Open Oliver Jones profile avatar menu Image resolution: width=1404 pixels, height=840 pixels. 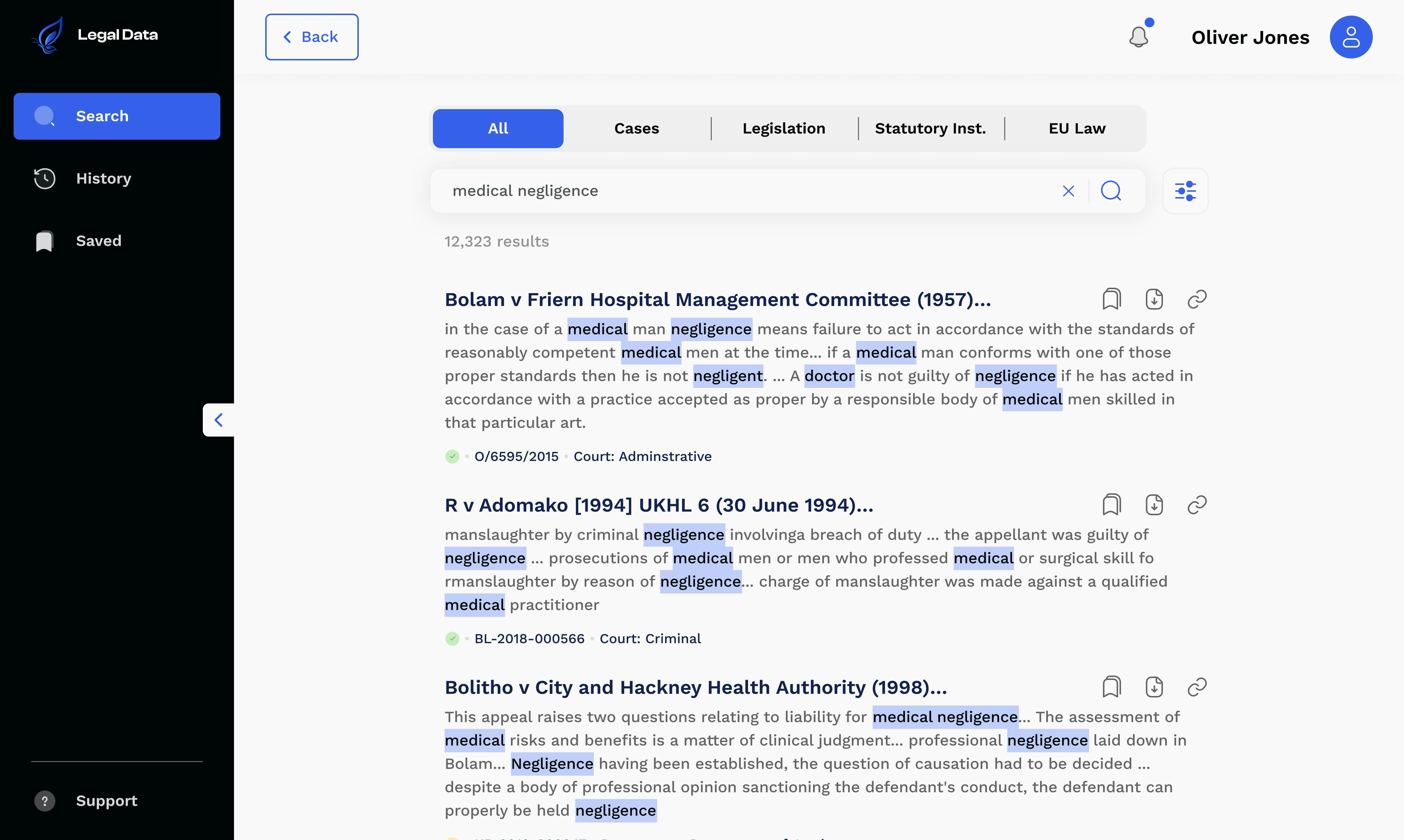tap(1351, 37)
